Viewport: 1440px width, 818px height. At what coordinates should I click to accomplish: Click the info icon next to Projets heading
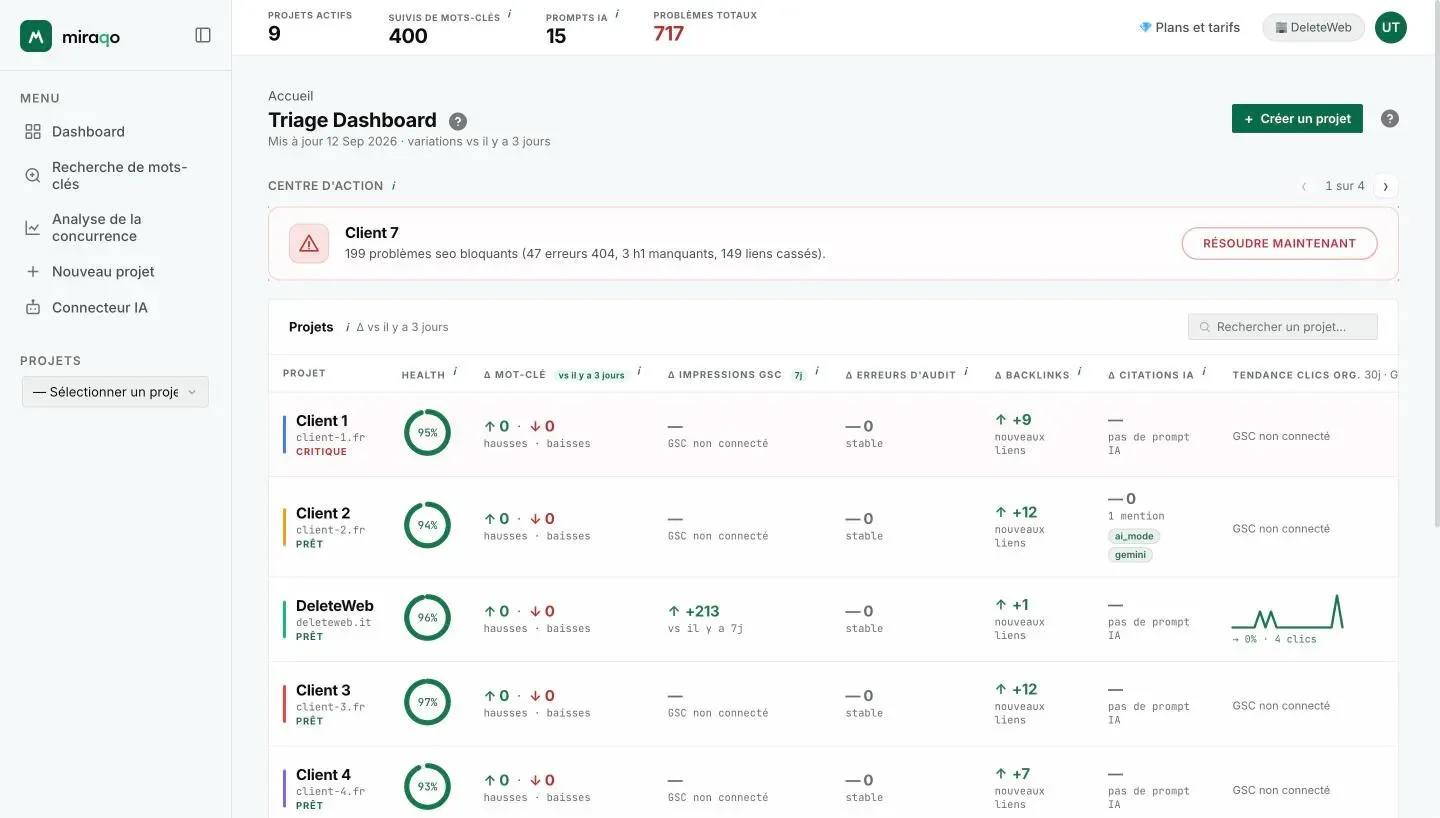point(347,327)
